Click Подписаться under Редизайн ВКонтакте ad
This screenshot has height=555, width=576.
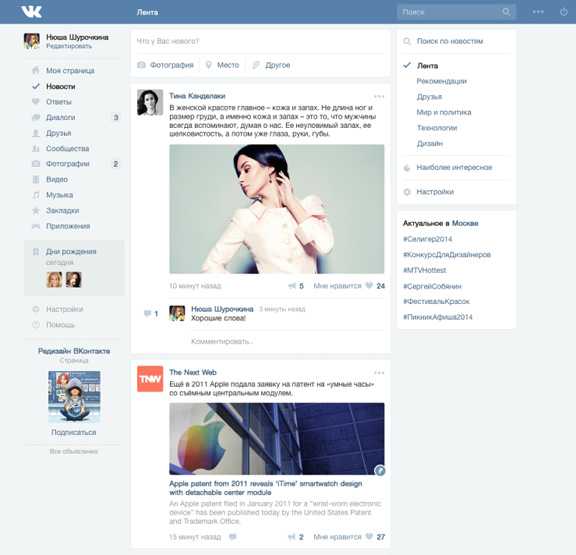pyautogui.click(x=74, y=432)
